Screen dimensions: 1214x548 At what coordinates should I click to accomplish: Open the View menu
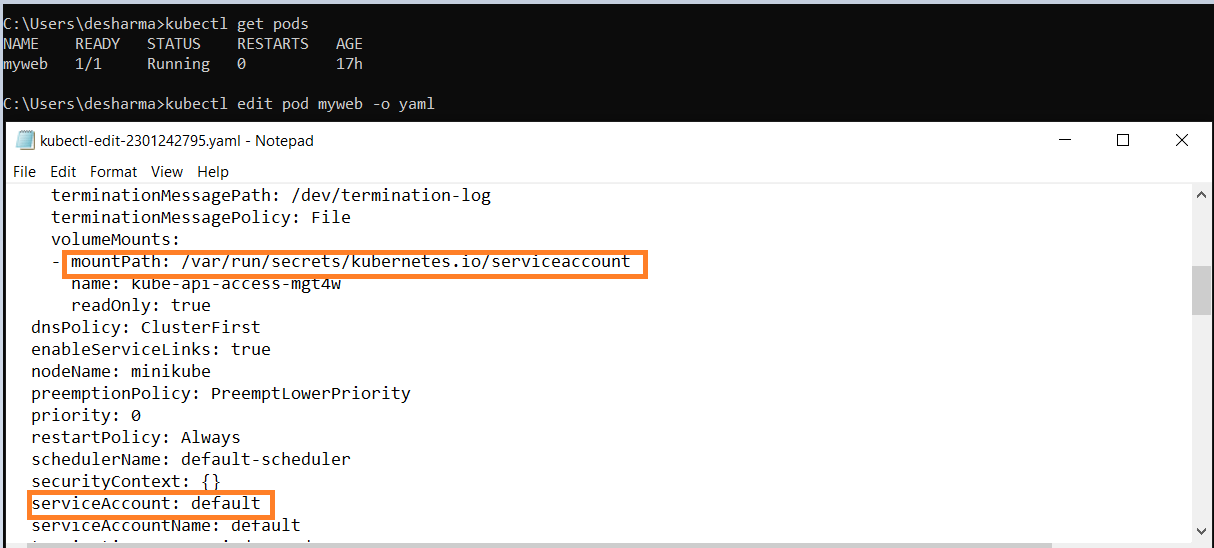(x=167, y=172)
